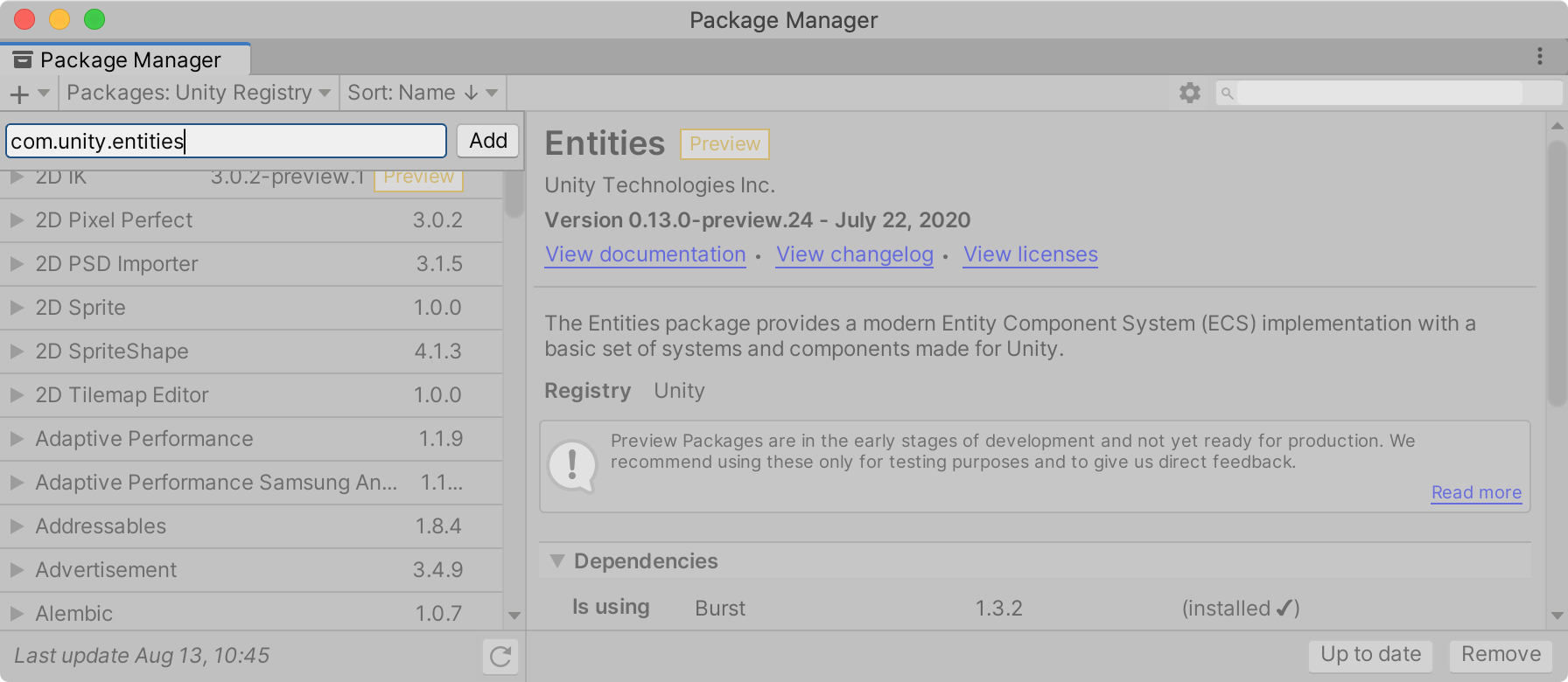Click the Up to date button
The height and width of the screenshot is (682, 1568).
coord(1371,655)
